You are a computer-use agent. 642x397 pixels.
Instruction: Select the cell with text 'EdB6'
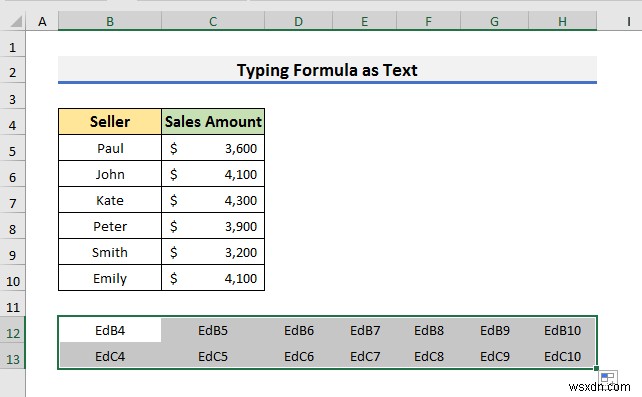[298, 330]
